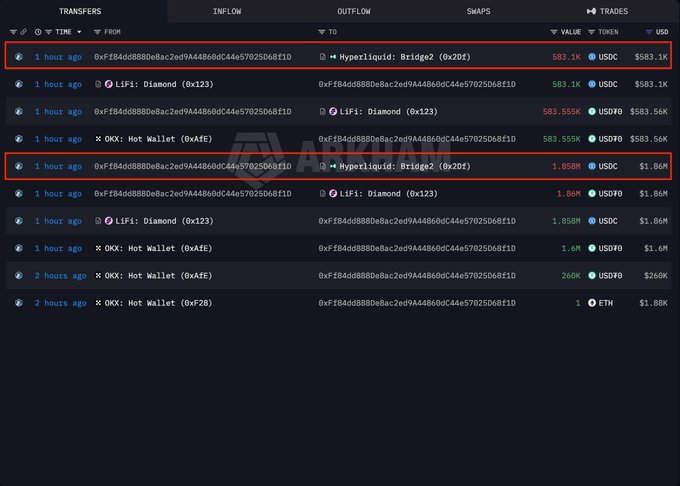The width and height of the screenshot is (680, 486).
Task: Click OKX logo in the 1 ETH row
Action: tap(98, 303)
